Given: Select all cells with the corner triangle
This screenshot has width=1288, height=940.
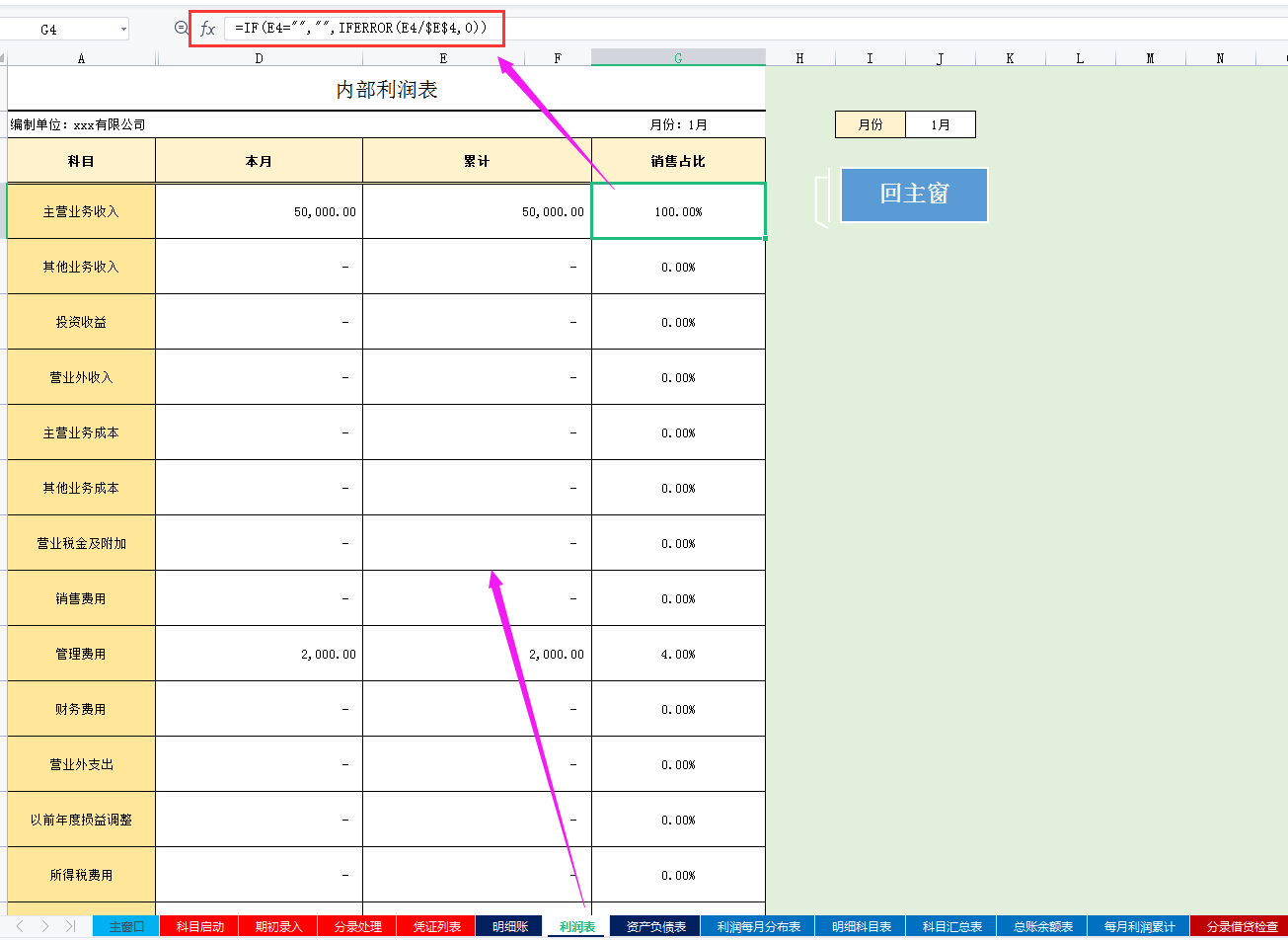Looking at the screenshot, I should coord(4,57).
